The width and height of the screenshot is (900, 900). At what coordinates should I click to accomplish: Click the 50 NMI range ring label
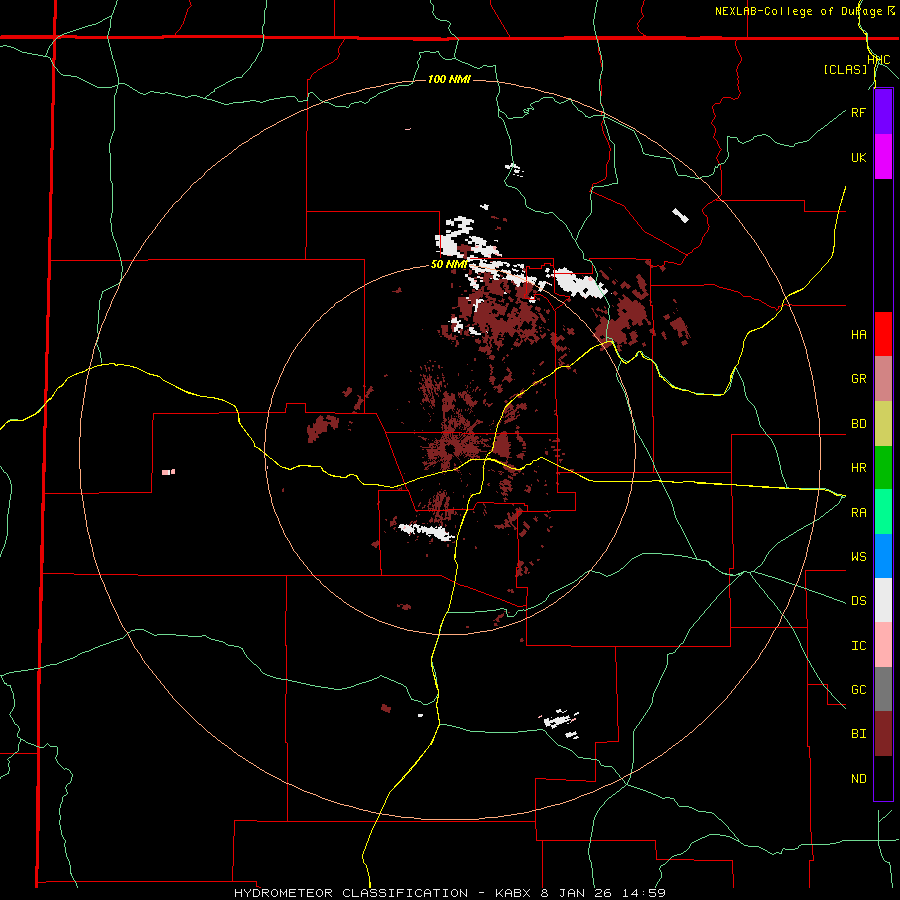[x=449, y=265]
